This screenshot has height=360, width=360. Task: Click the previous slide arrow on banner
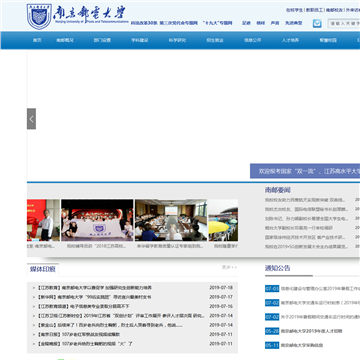[31, 119]
